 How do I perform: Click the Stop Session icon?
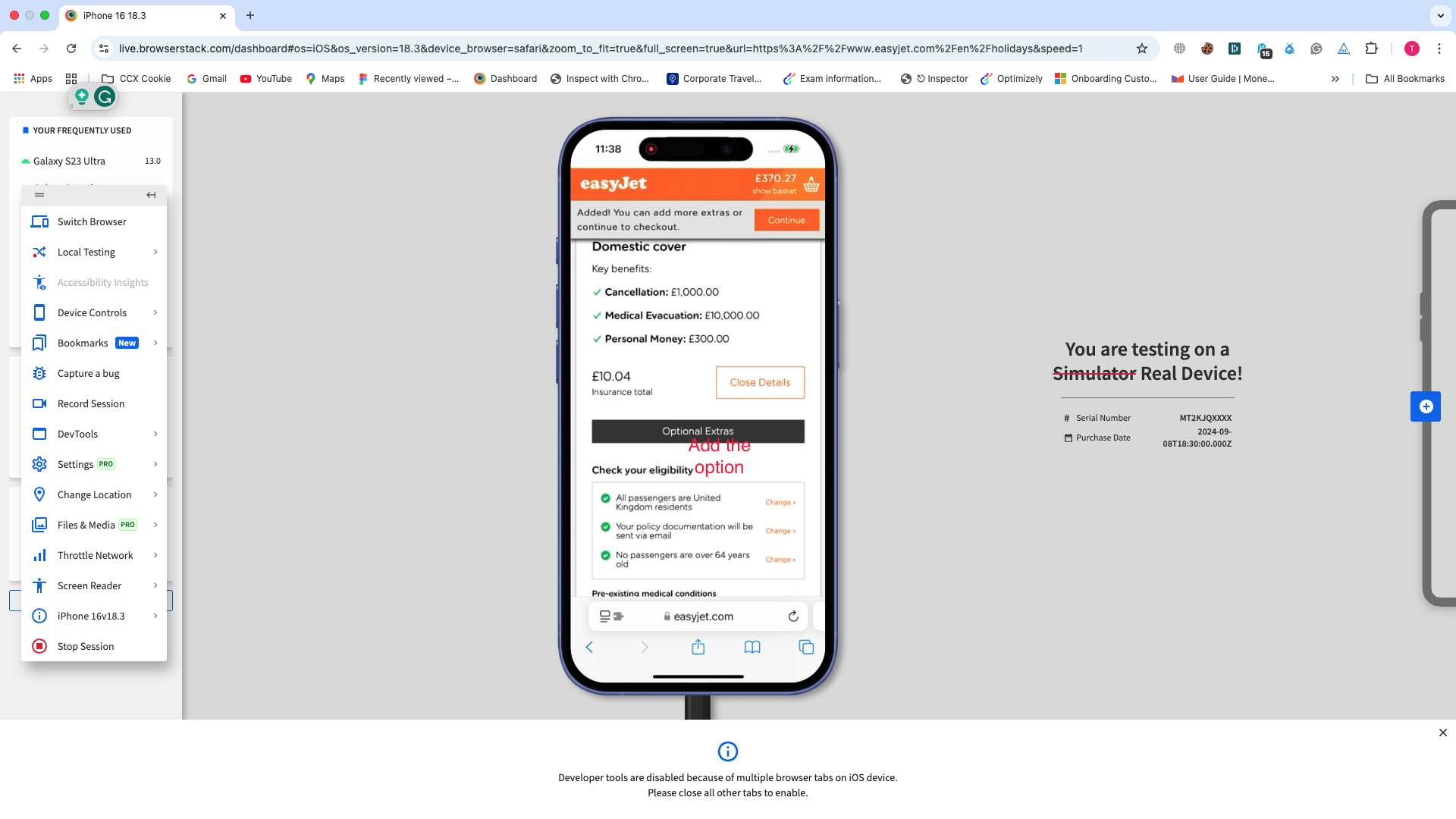pos(39,646)
